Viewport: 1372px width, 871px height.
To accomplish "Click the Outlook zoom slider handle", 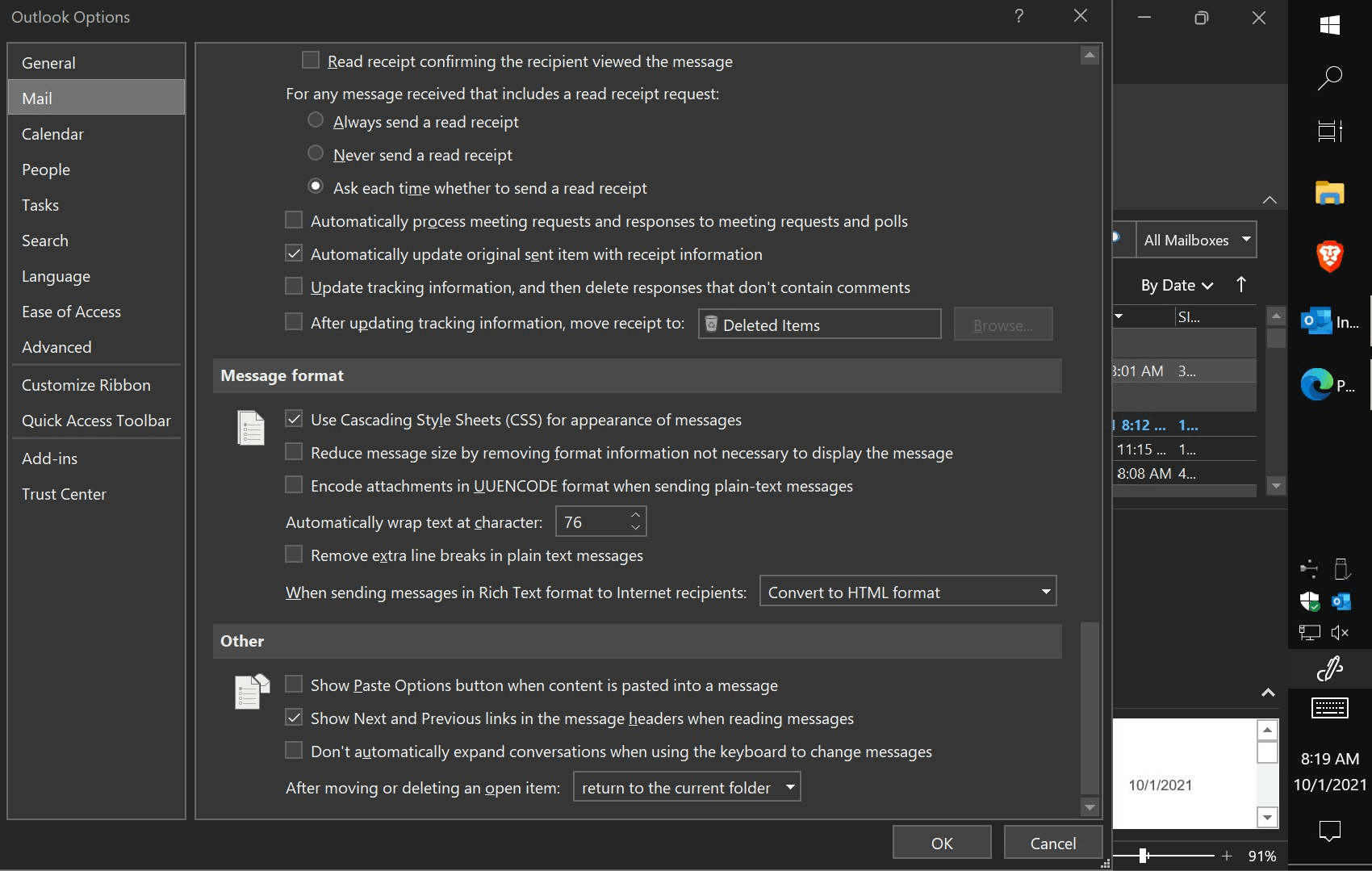I will [1144, 856].
